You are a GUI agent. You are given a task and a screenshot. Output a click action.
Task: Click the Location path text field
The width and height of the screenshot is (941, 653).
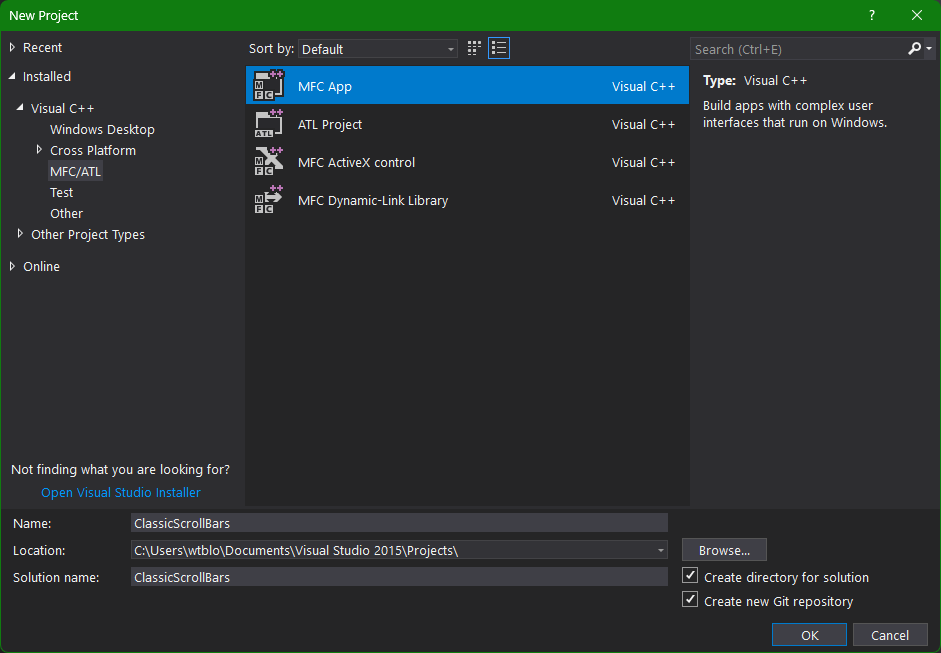[x=392, y=550]
